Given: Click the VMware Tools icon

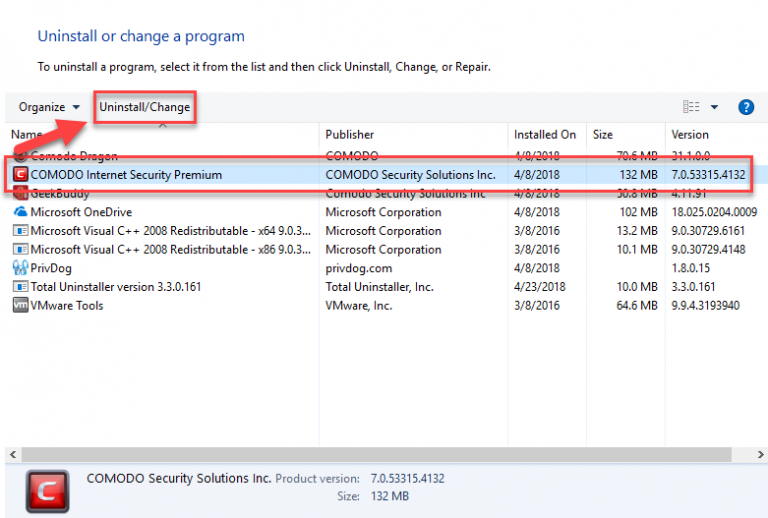Looking at the screenshot, I should tap(20, 305).
